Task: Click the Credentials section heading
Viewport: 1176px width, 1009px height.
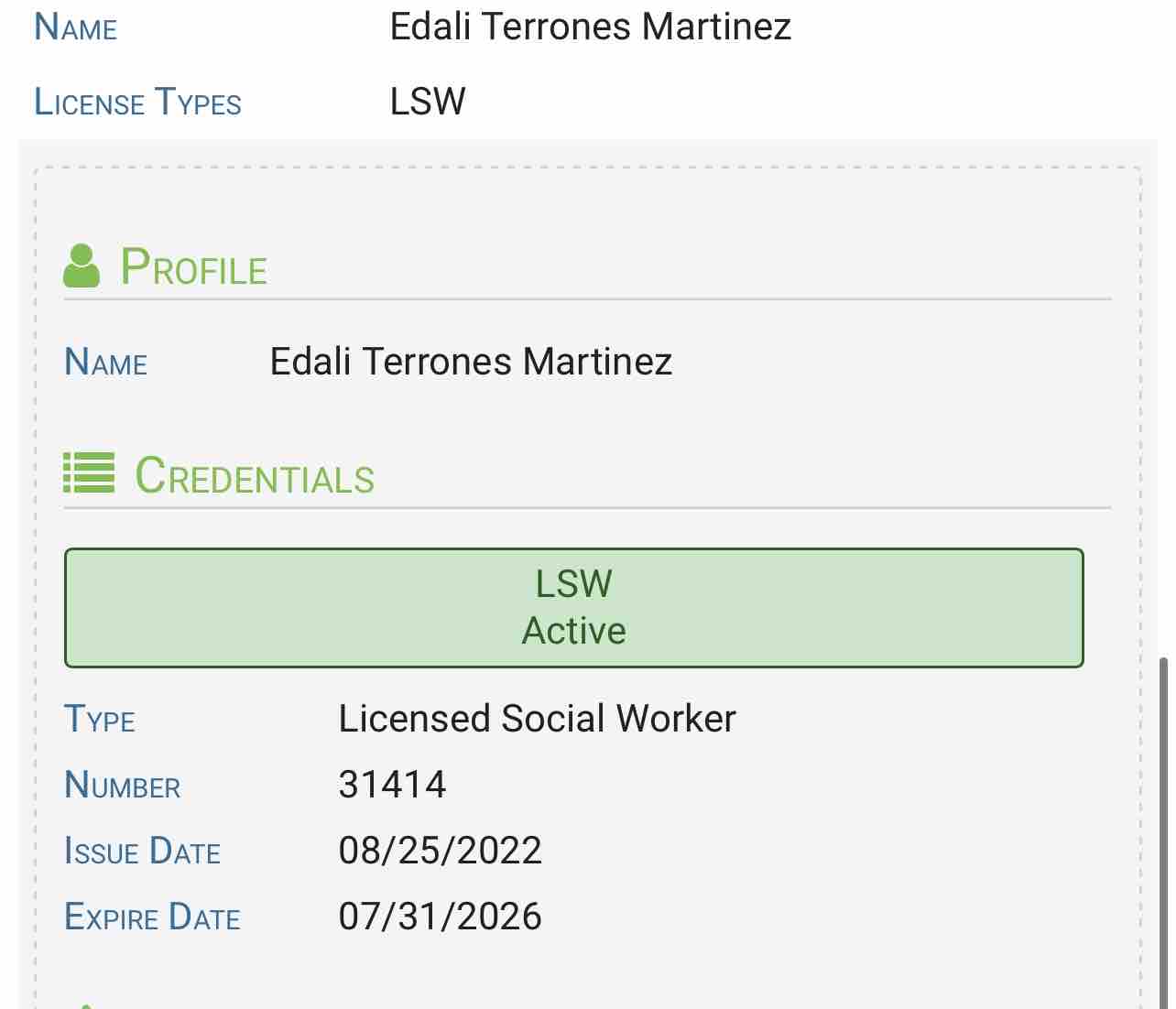Action: (x=255, y=476)
